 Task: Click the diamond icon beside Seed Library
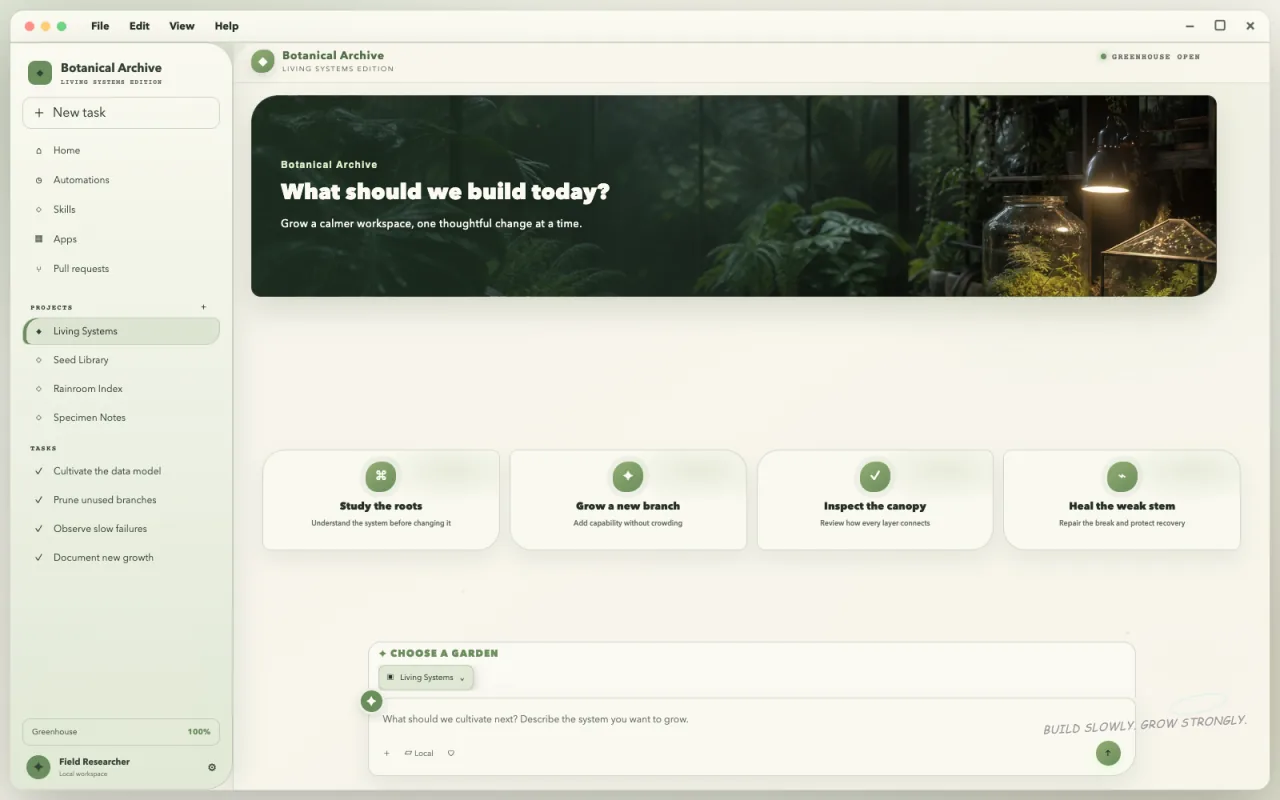(39, 360)
